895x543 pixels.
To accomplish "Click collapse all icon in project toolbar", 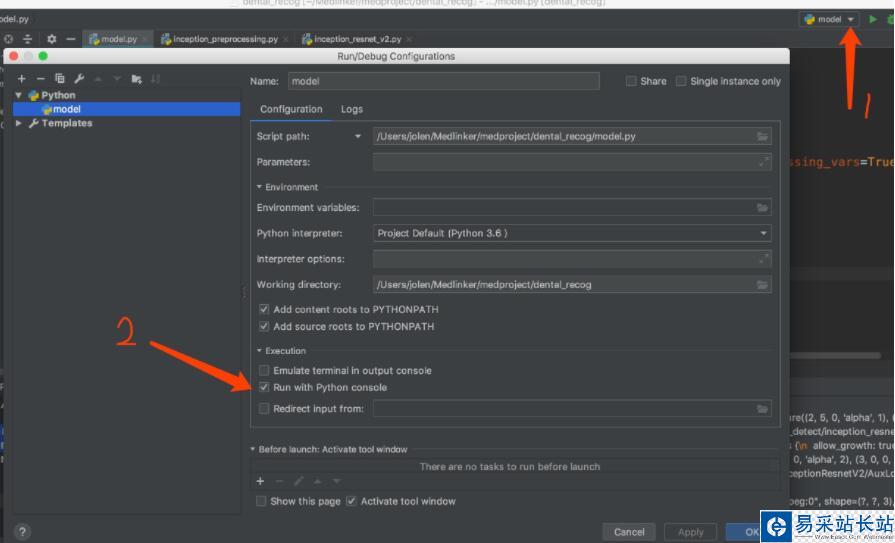I will pos(27,39).
